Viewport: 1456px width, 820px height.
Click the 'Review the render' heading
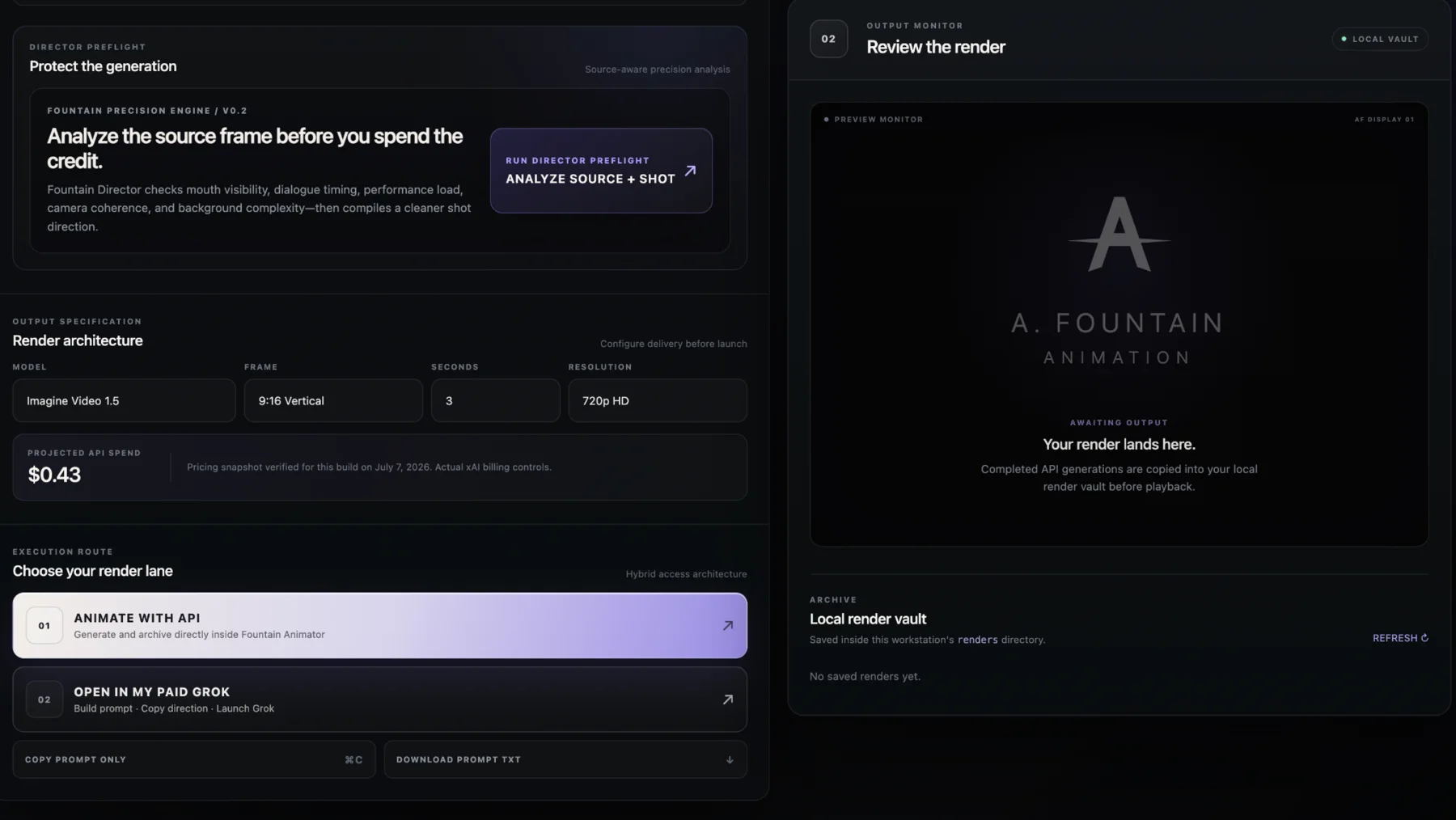(936, 47)
